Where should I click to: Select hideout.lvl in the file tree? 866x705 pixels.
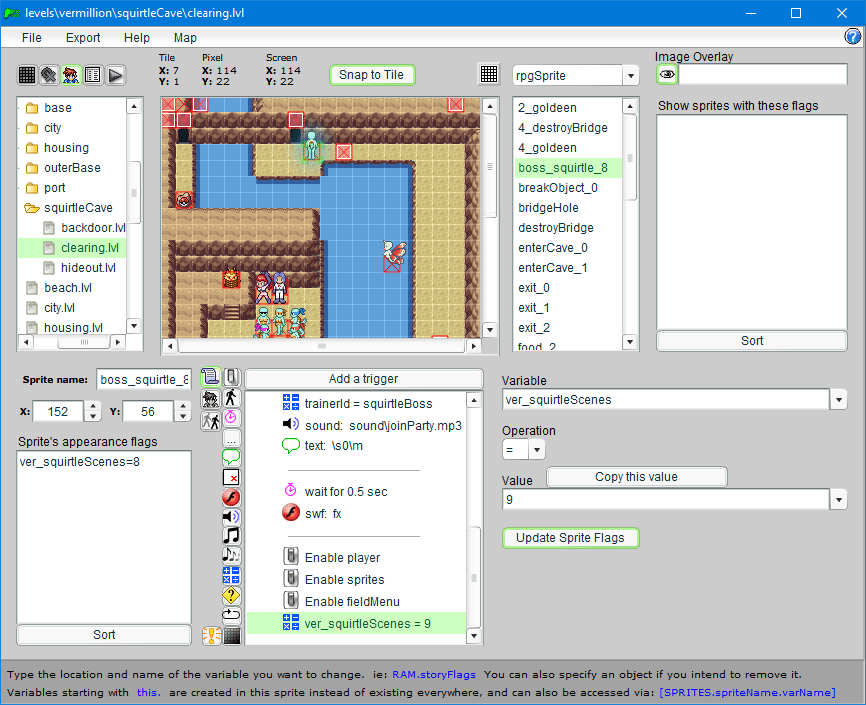click(x=90, y=268)
